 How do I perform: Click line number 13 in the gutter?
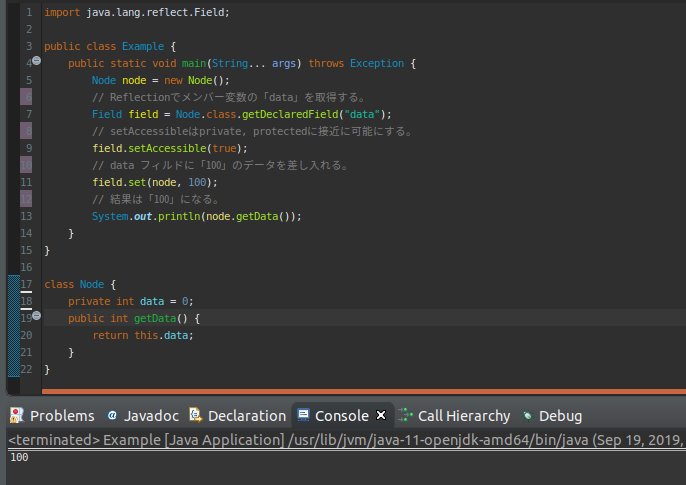(x=26, y=216)
